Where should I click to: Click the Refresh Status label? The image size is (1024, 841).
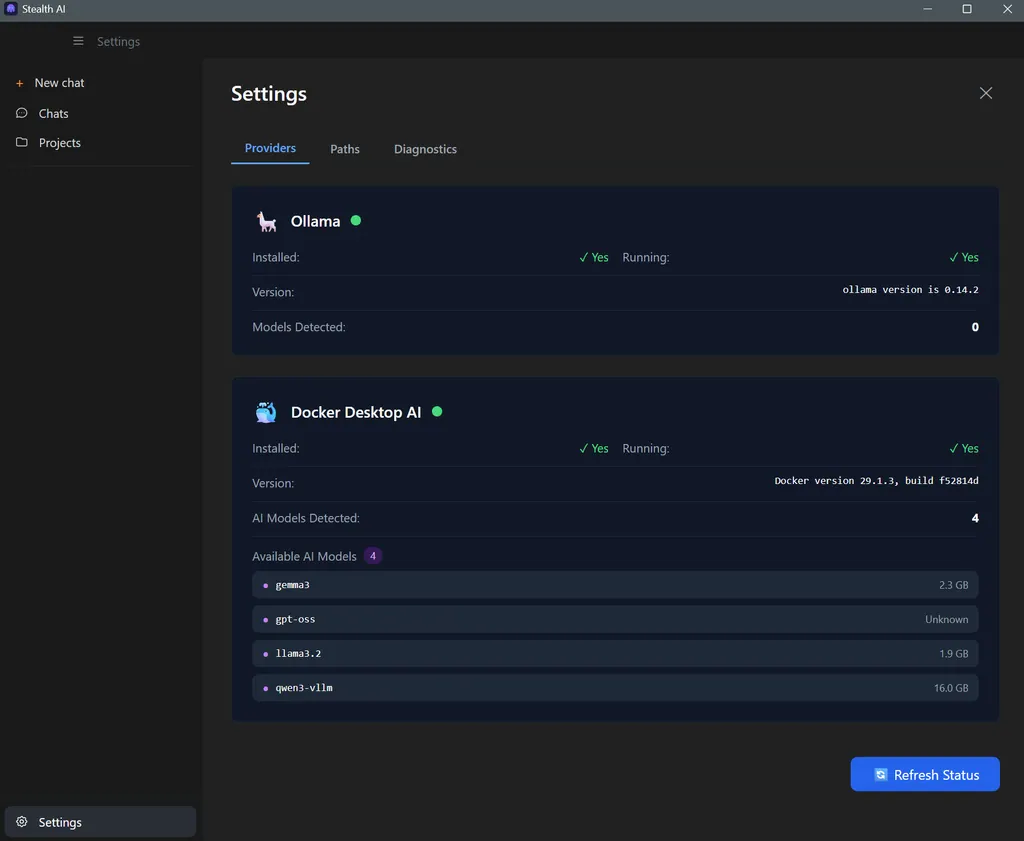(x=936, y=775)
